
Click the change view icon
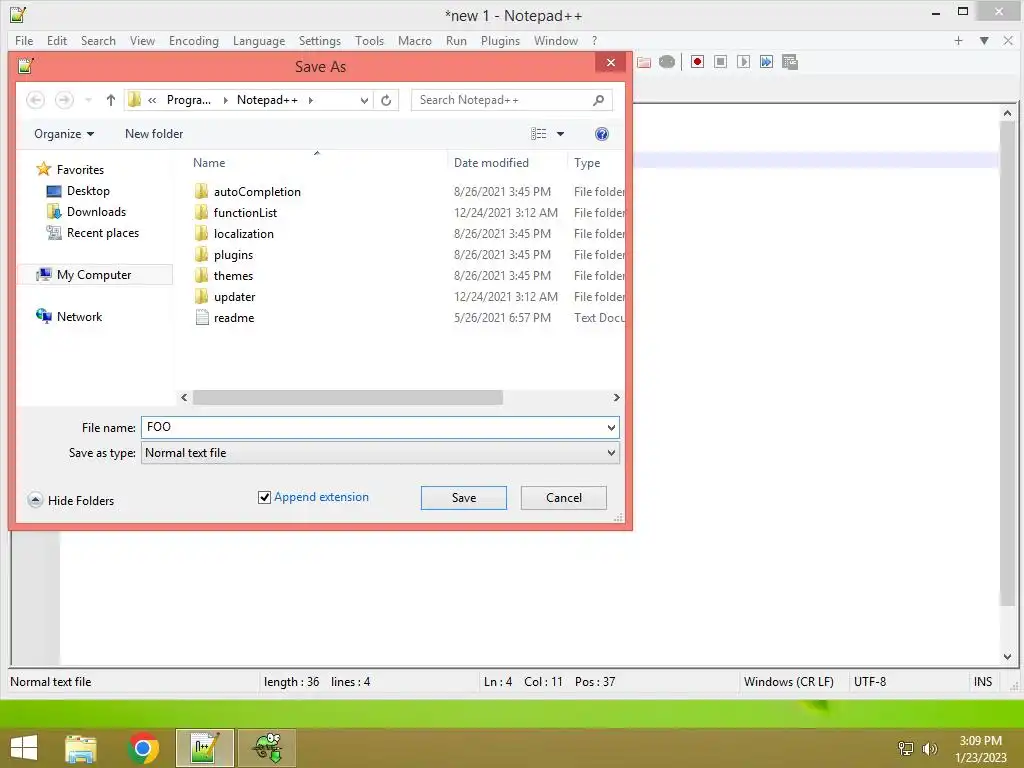coord(539,134)
